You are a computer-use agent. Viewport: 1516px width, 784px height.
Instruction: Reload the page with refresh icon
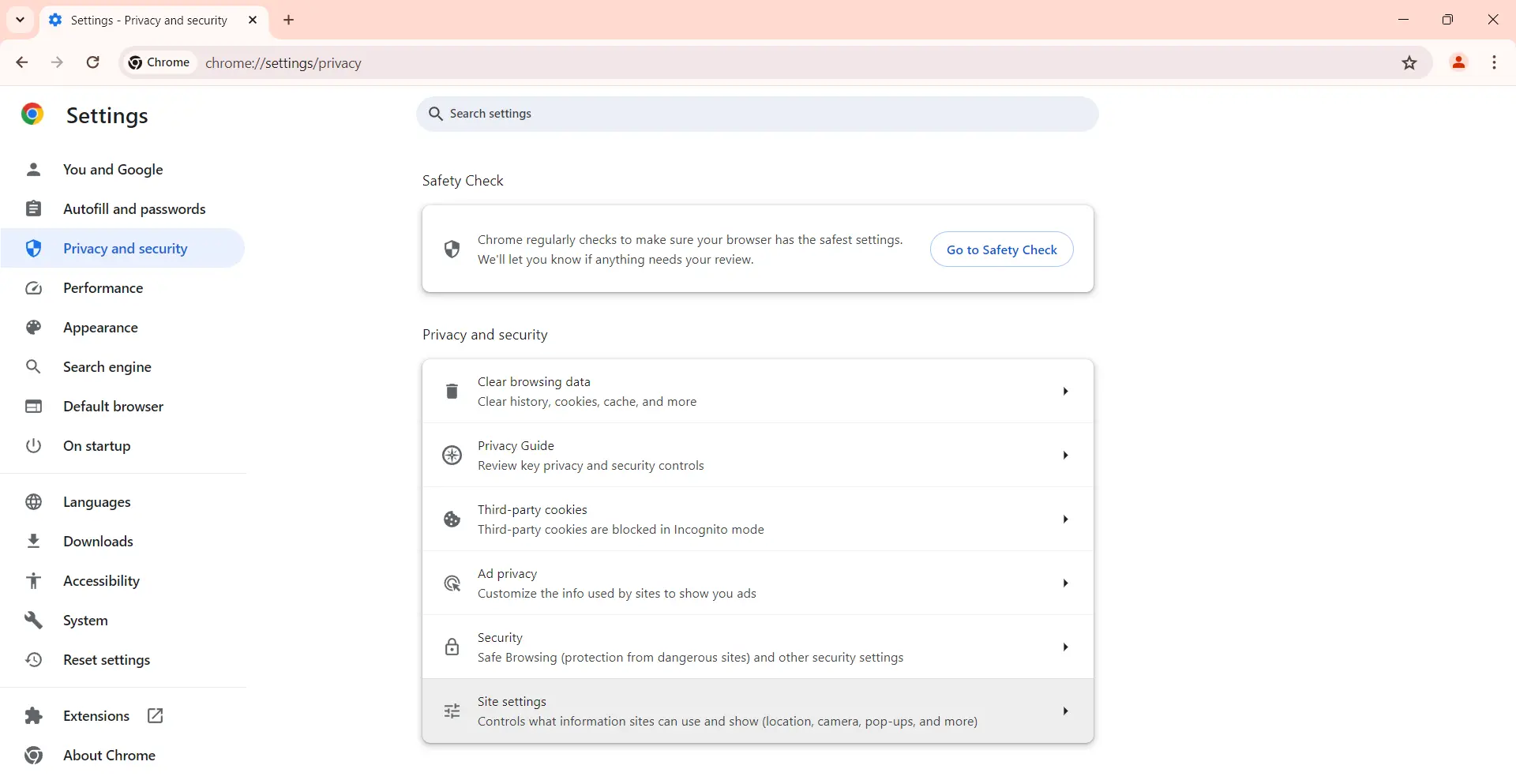point(93,63)
